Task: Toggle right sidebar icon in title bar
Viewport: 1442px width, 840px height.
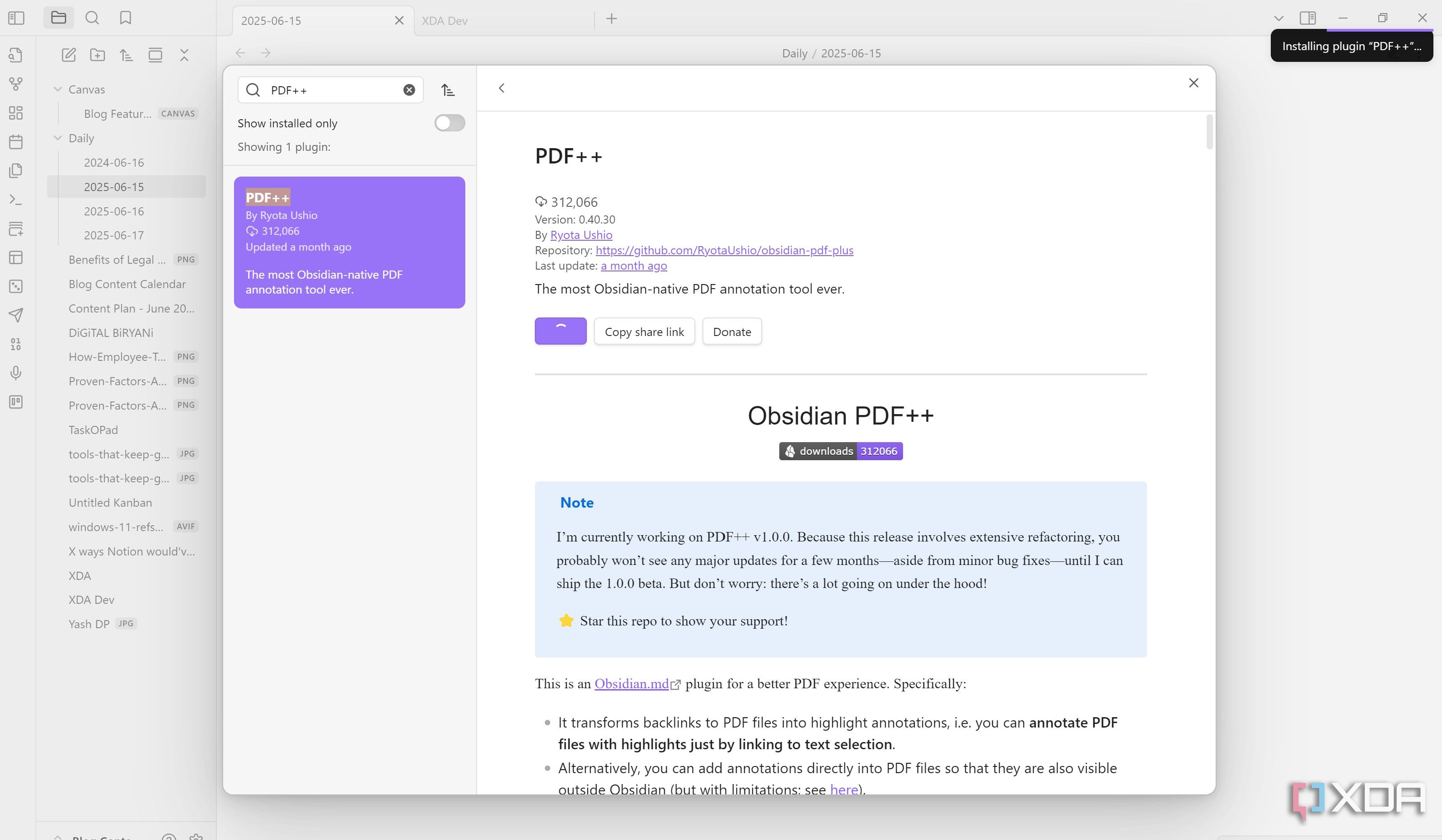Action: point(1307,19)
